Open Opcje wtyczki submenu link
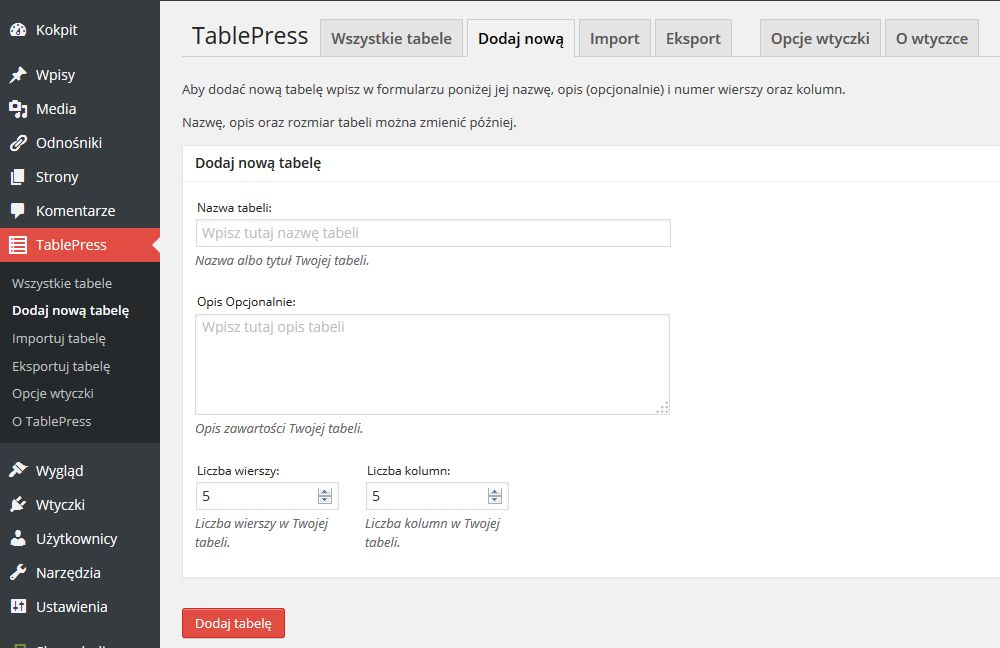This screenshot has width=1000, height=648. click(53, 394)
